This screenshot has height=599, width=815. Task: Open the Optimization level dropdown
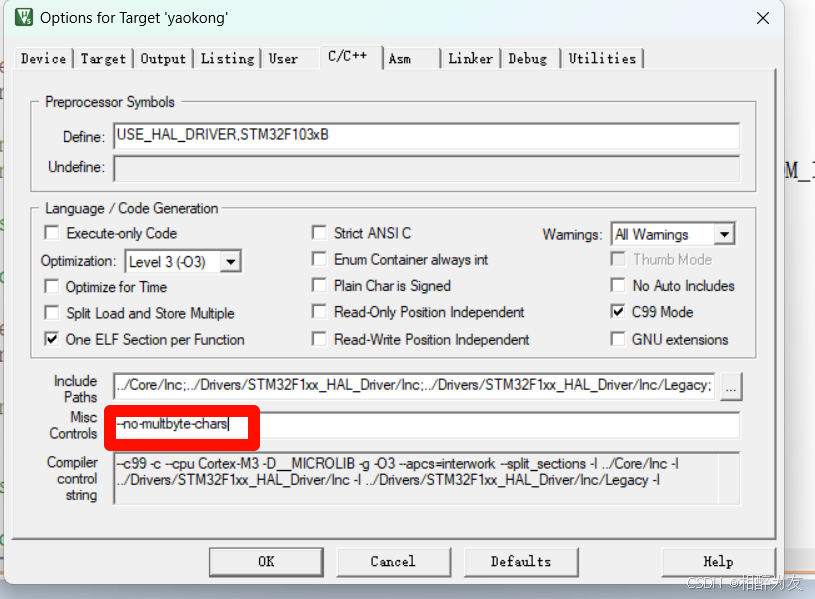(230, 261)
